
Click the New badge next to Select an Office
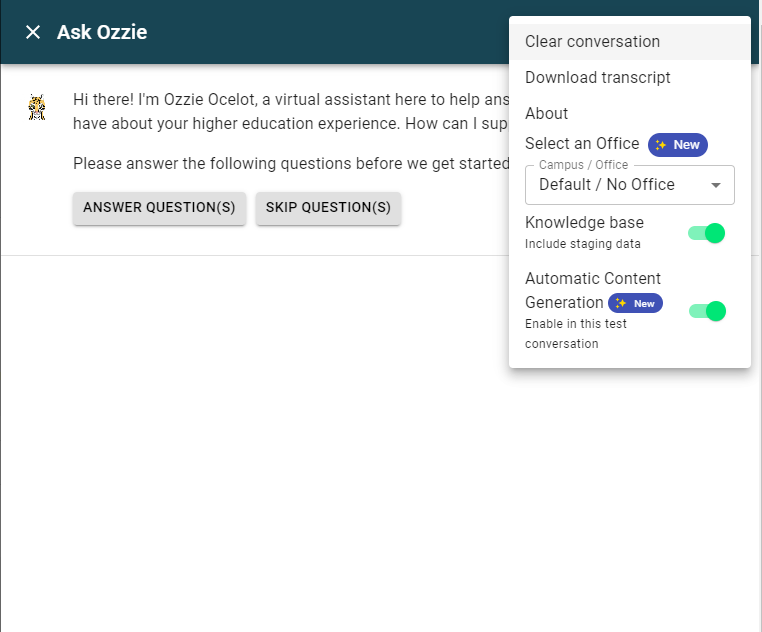(x=677, y=145)
